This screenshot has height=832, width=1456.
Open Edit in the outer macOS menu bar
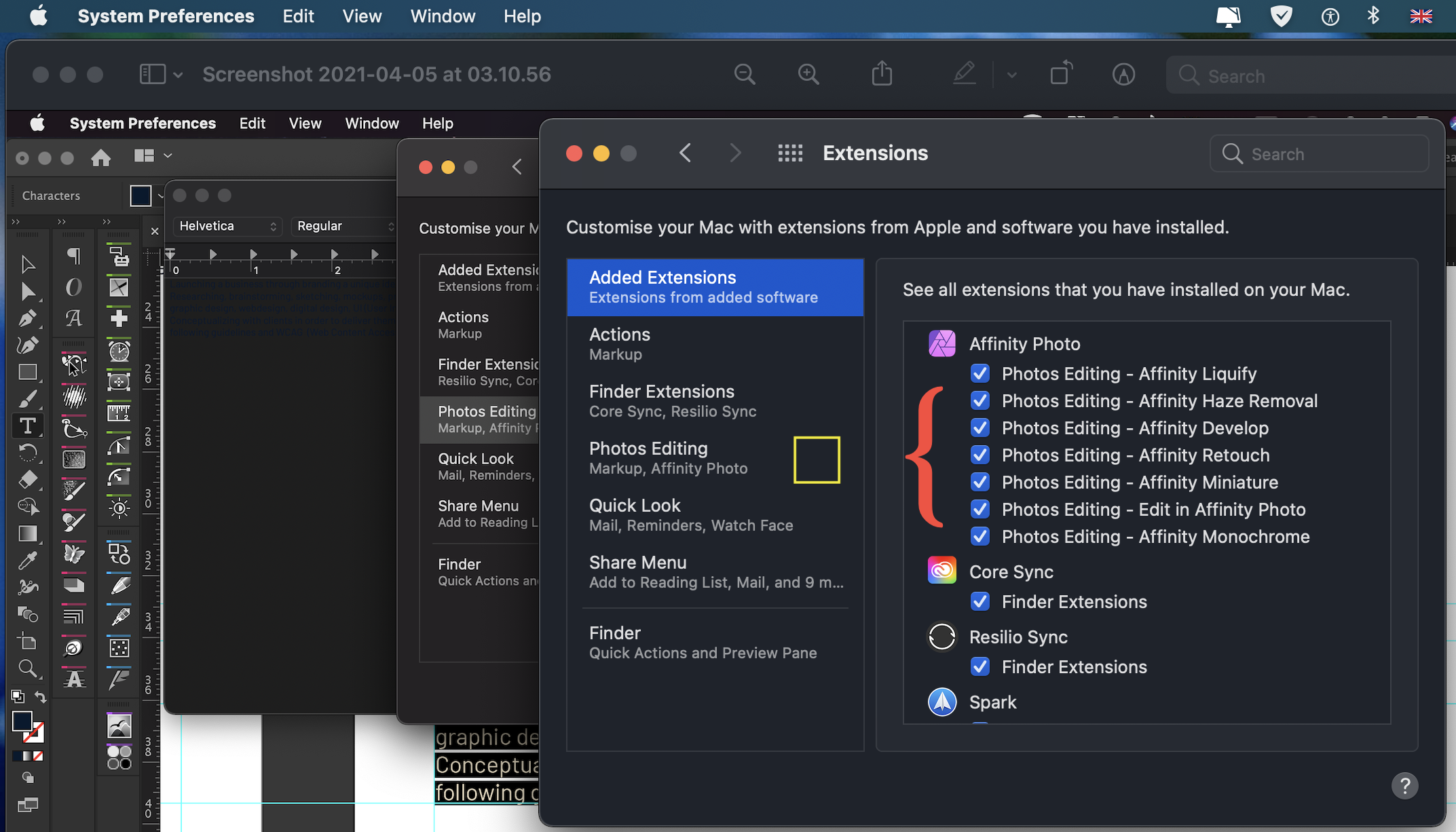[x=298, y=16]
